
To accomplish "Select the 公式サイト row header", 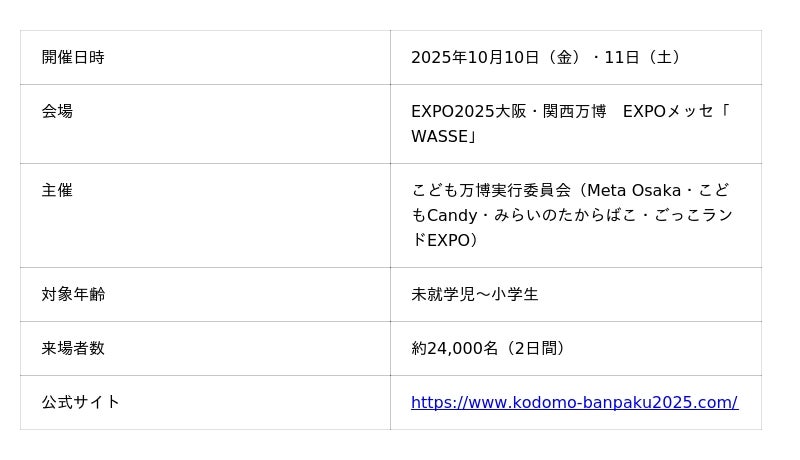I will [x=81, y=403].
